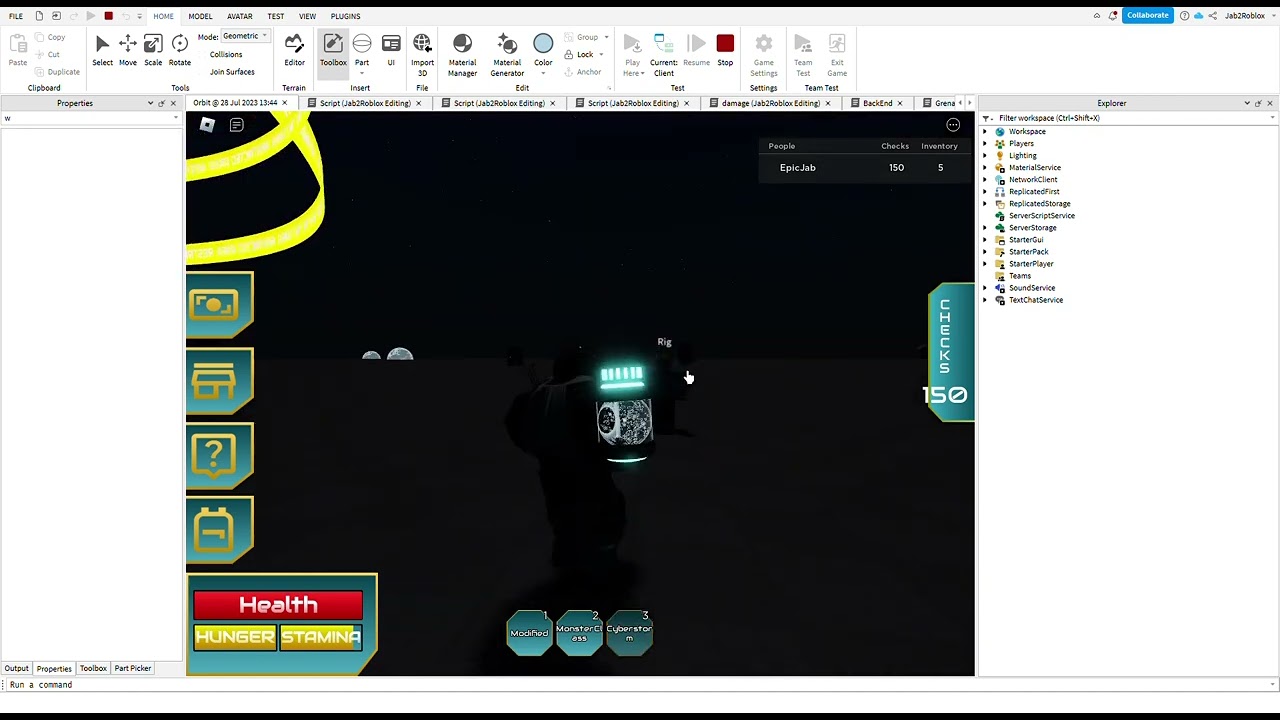
Task: Open the Part dropdown arrow
Action: (x=362, y=73)
